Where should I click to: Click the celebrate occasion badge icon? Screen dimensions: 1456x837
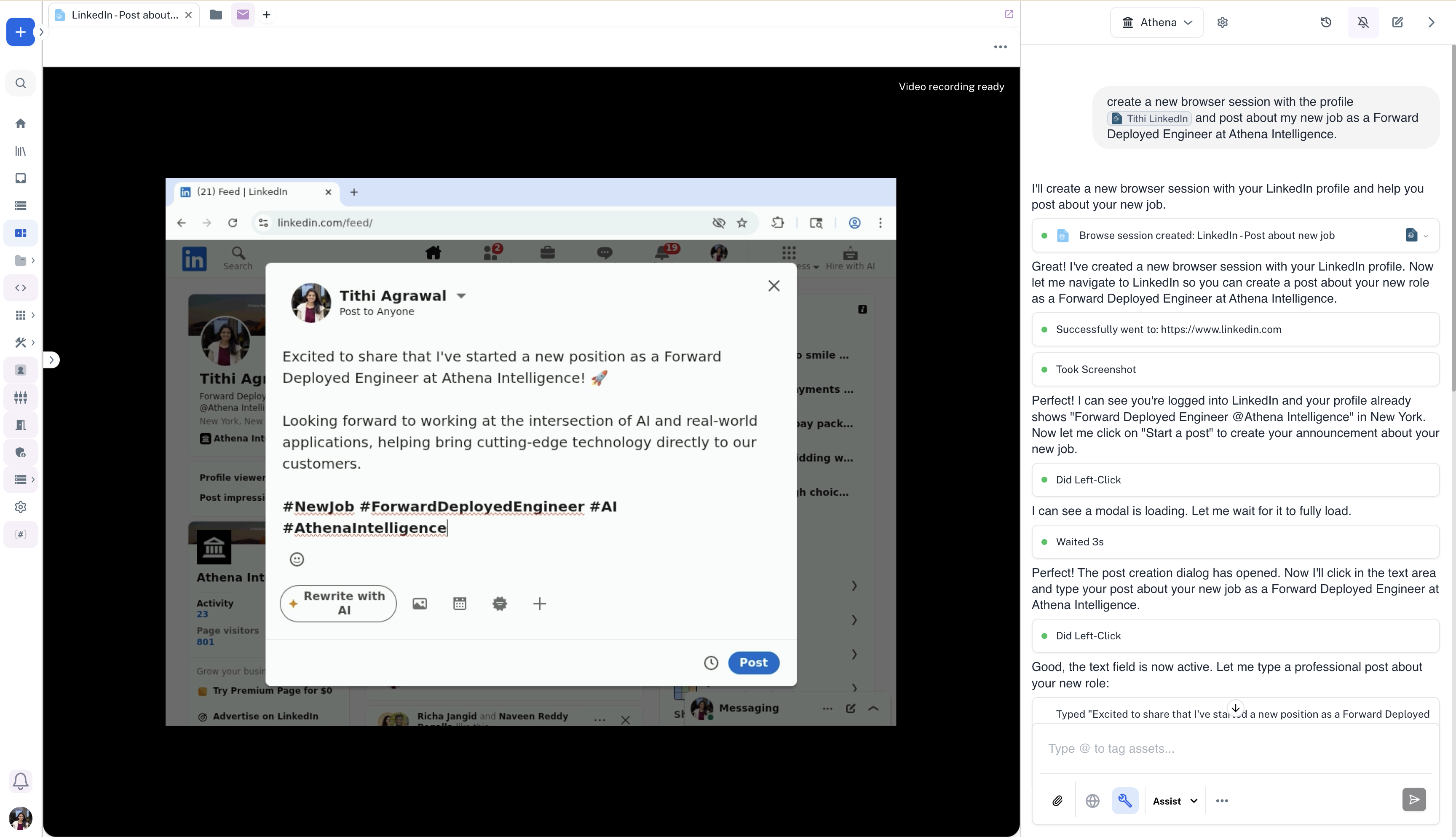[x=499, y=604]
